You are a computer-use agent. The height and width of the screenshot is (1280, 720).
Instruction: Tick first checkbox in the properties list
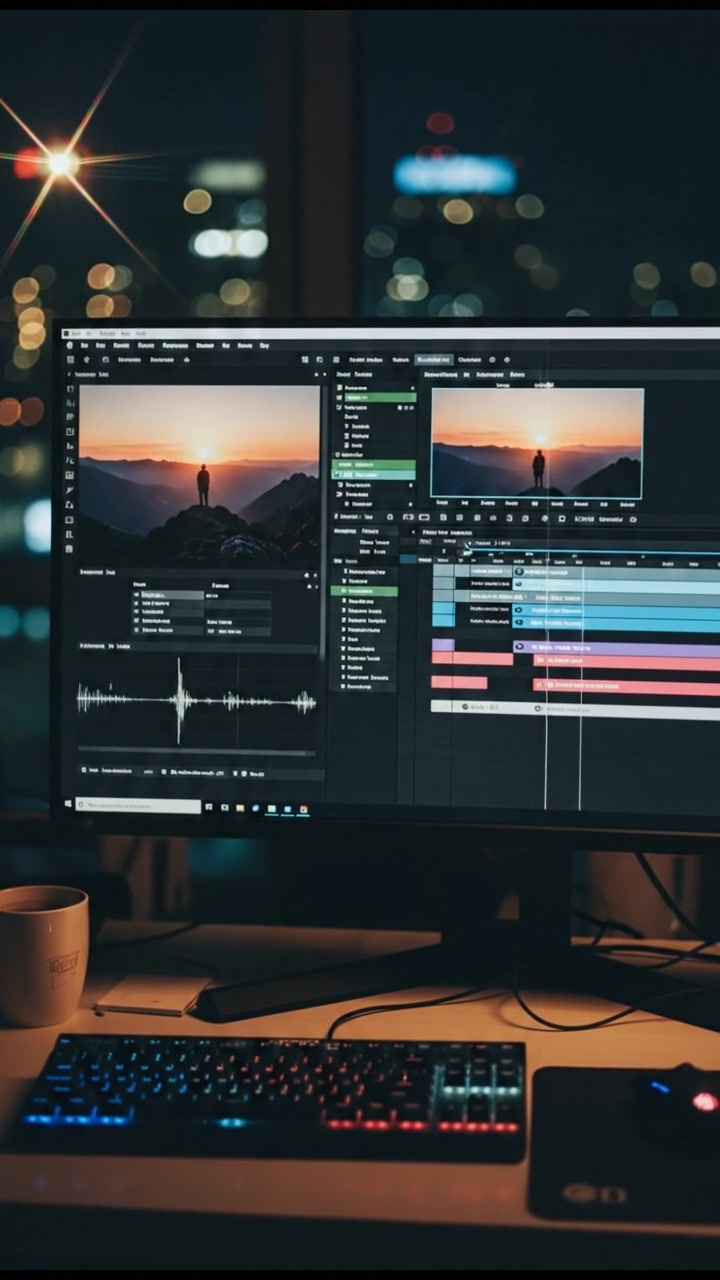pyautogui.click(x=138, y=594)
